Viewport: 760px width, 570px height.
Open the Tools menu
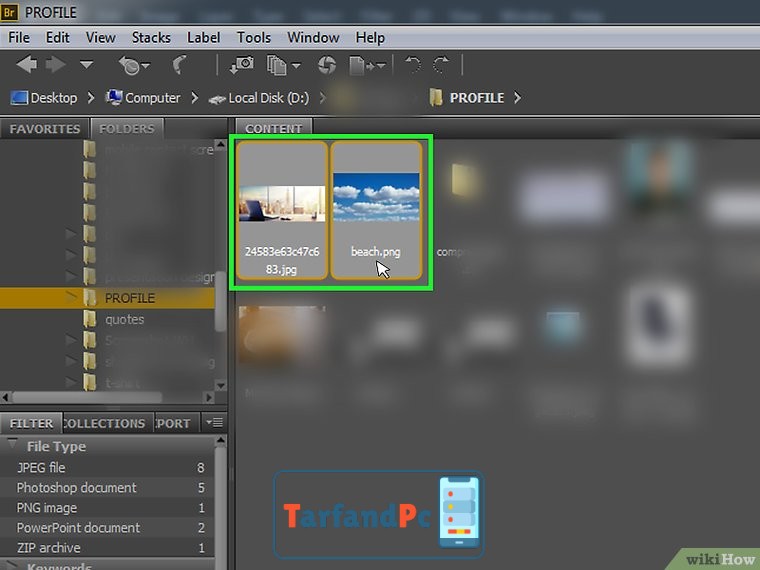253,38
